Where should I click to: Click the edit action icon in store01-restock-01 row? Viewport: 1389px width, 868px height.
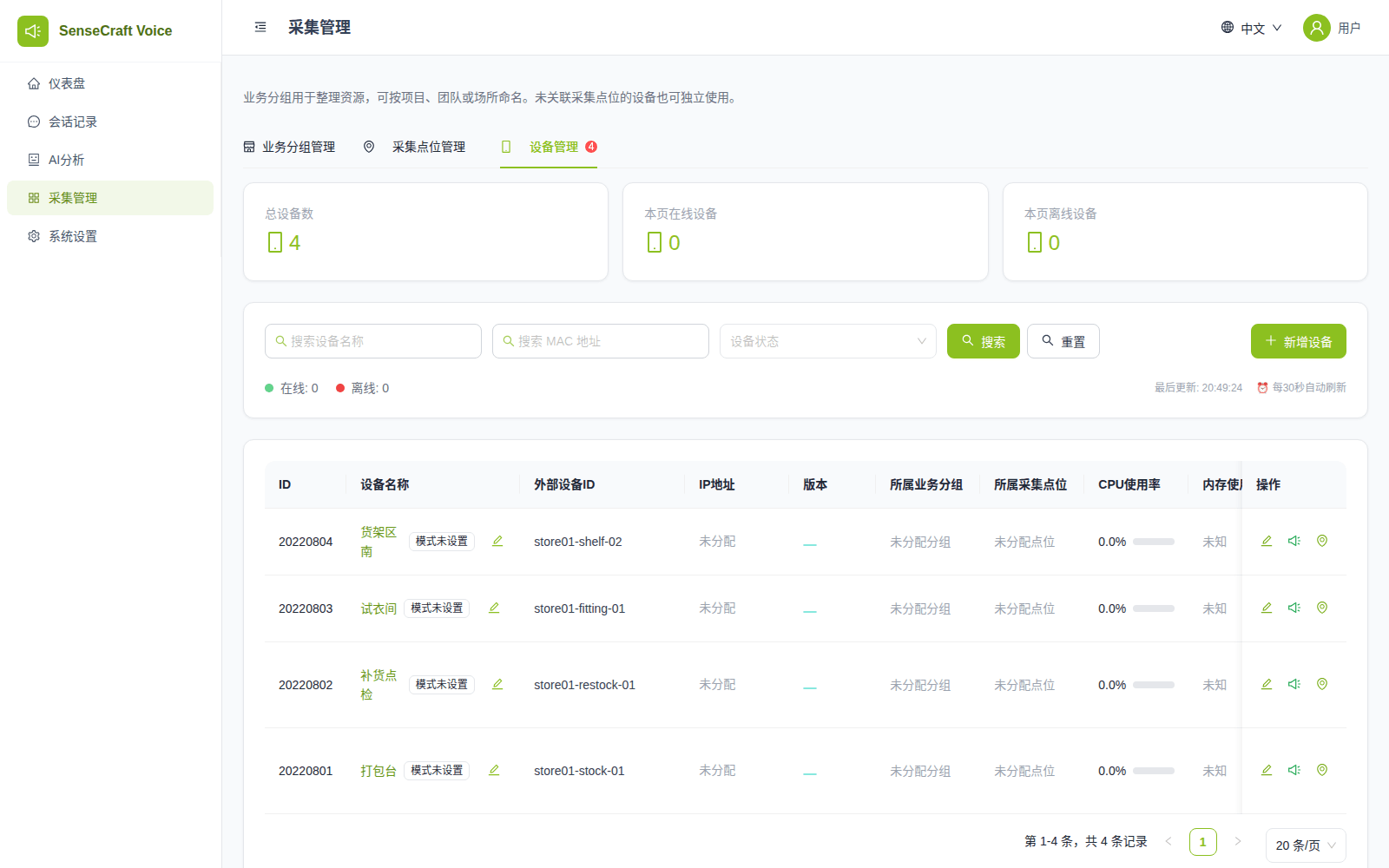point(1267,684)
